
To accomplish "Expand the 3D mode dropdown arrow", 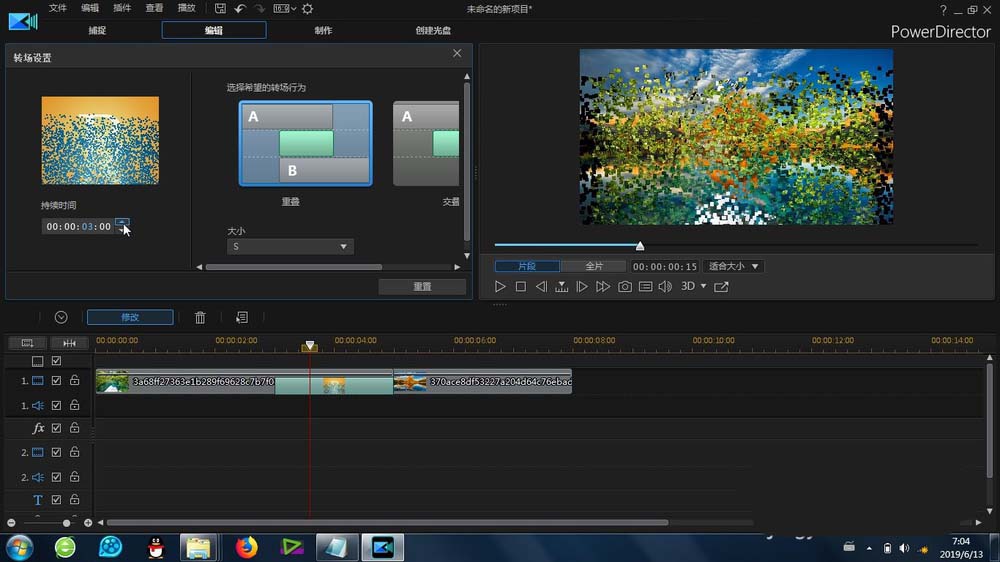I will pyautogui.click(x=703, y=286).
